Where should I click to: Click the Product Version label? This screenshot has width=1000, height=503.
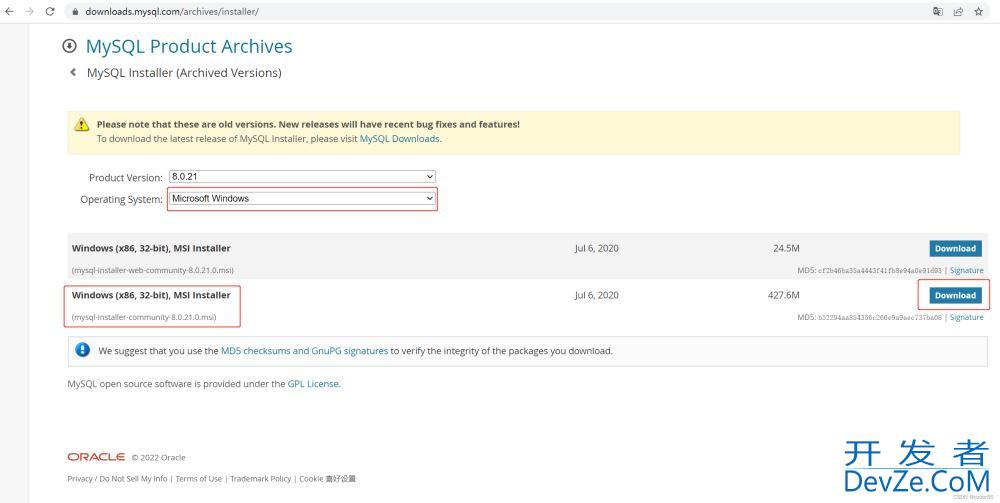click(126, 178)
